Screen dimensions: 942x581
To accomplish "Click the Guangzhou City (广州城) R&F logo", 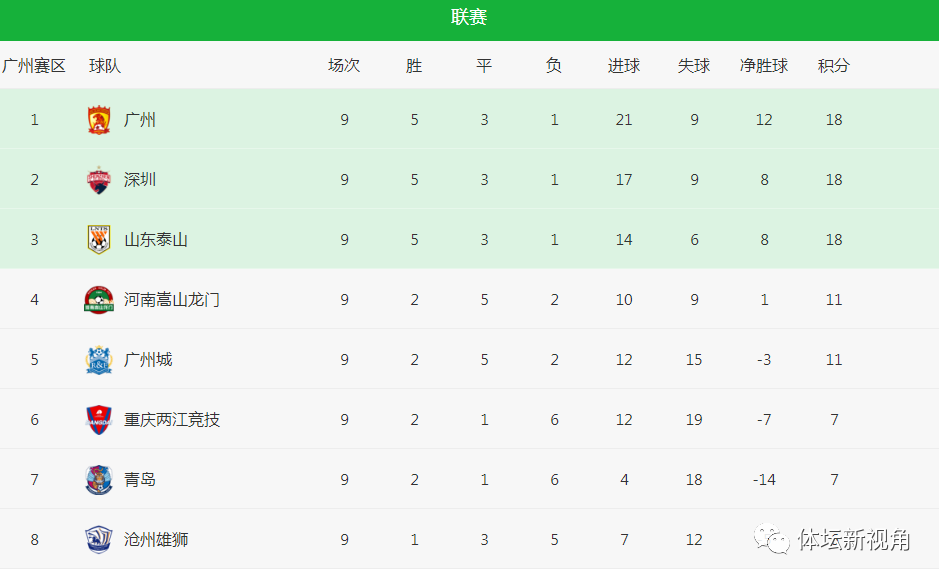I will point(99,360).
